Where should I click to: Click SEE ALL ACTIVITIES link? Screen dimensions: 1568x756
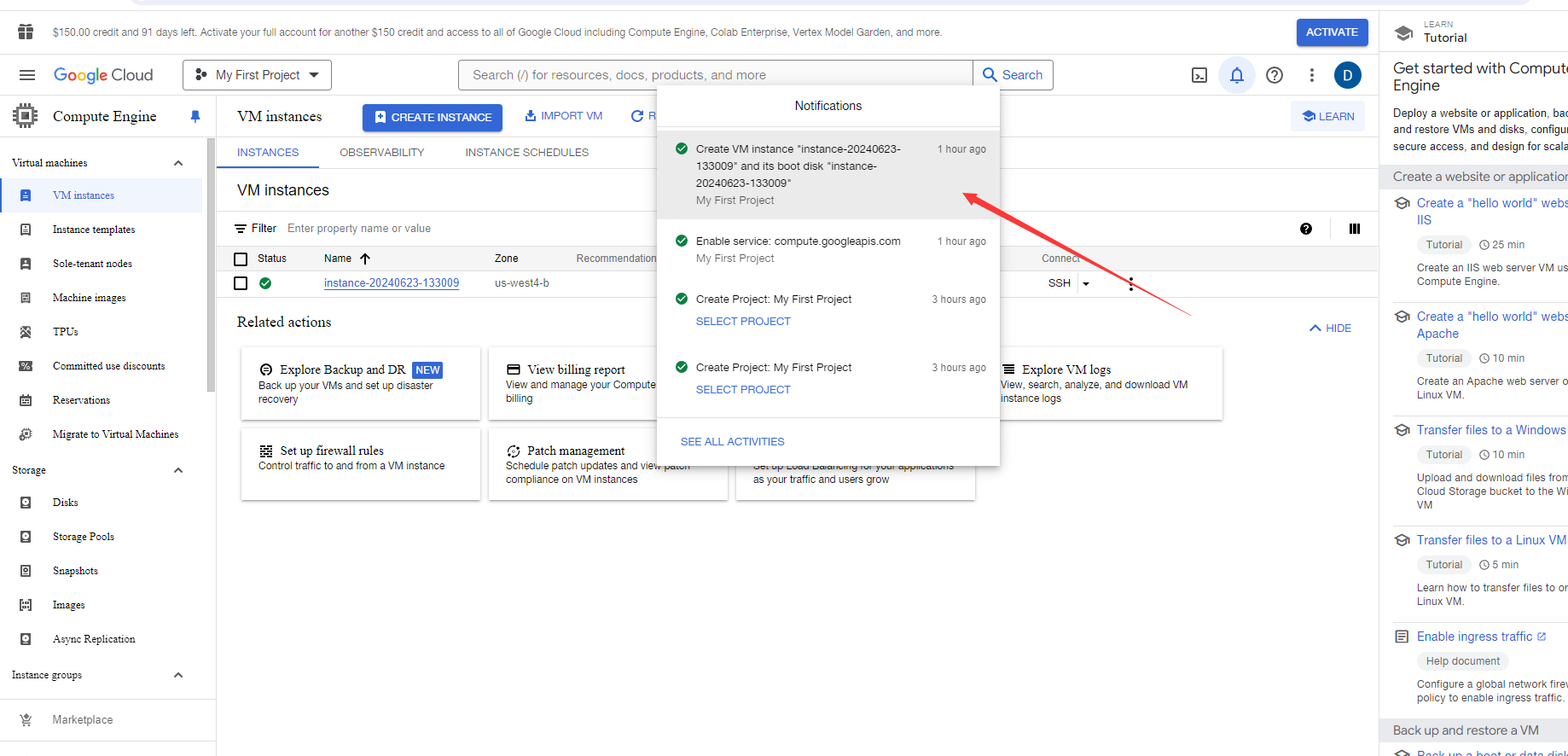[x=733, y=442]
